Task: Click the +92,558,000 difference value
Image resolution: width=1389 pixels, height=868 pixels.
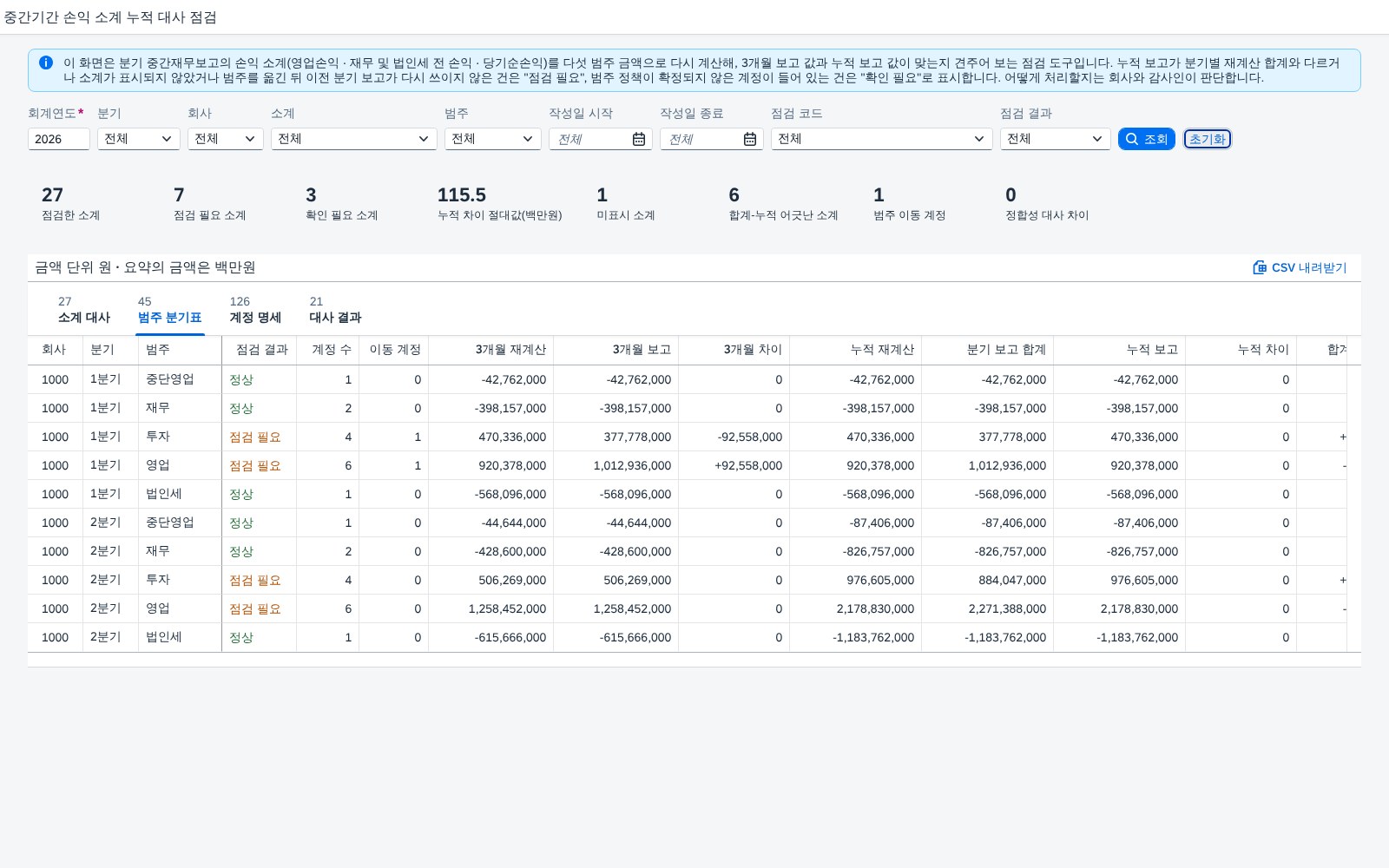Action: (x=748, y=465)
